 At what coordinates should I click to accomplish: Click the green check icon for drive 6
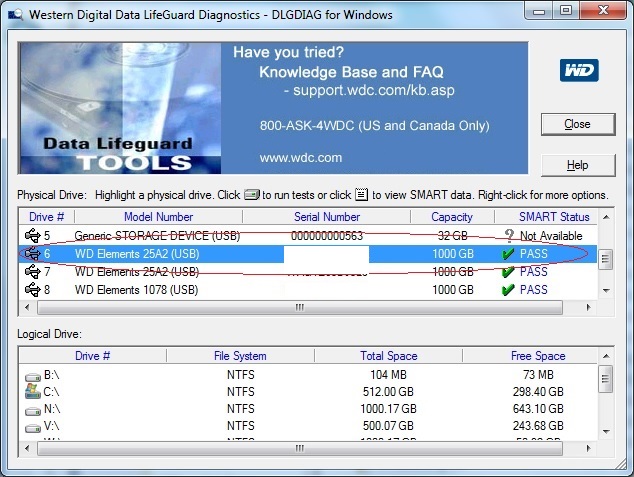[508, 253]
